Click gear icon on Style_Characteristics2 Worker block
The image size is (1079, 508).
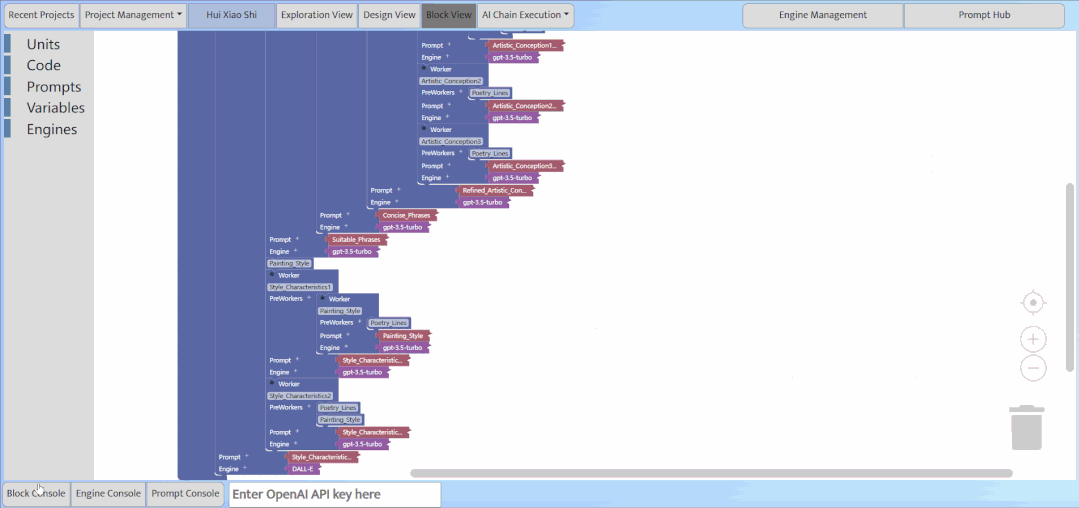coord(272,383)
